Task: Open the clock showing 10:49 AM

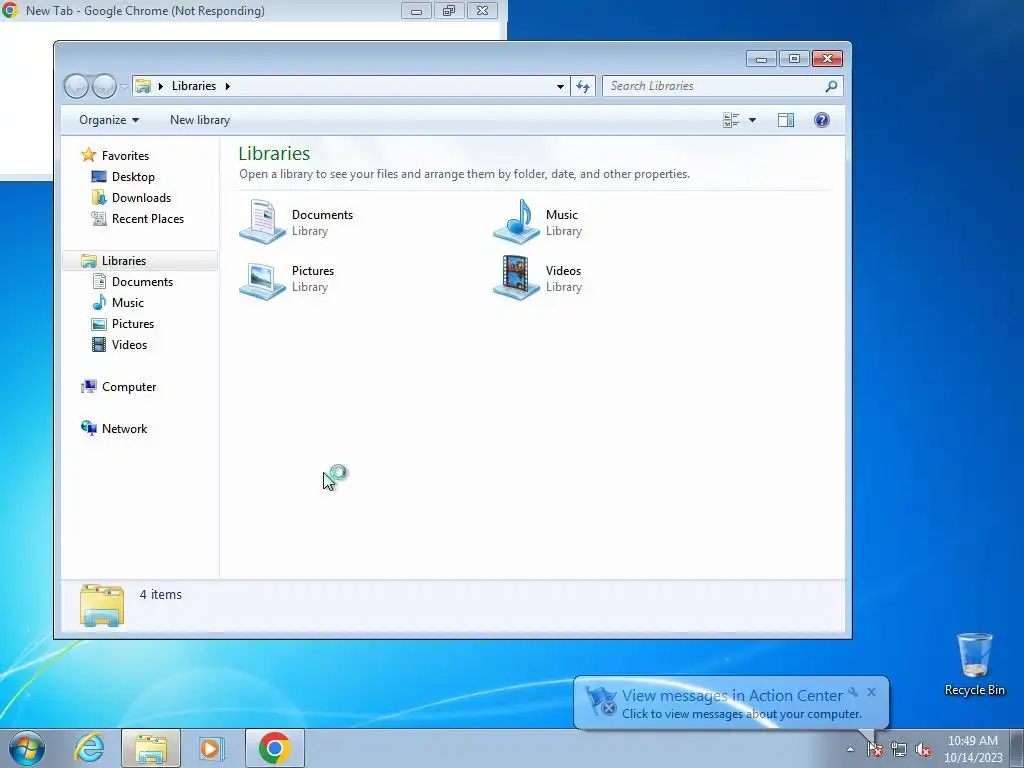Action: click(972, 749)
